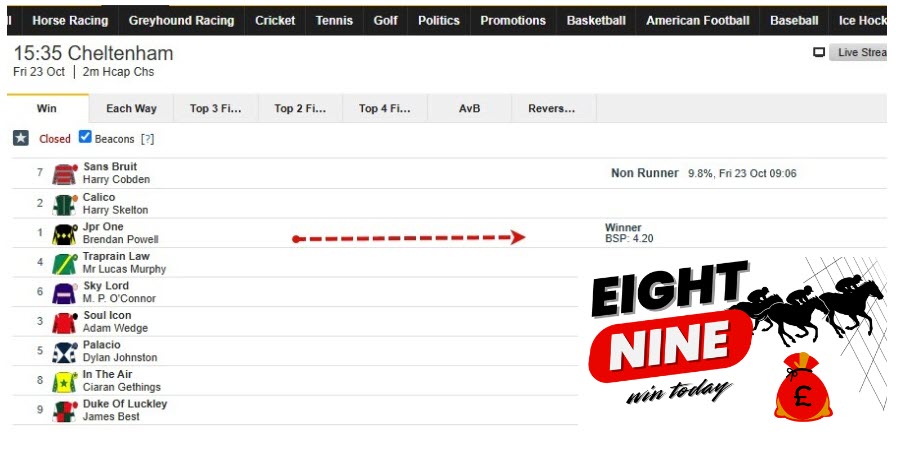Click Sans Bruit's red striped jockey silks

tap(64, 173)
